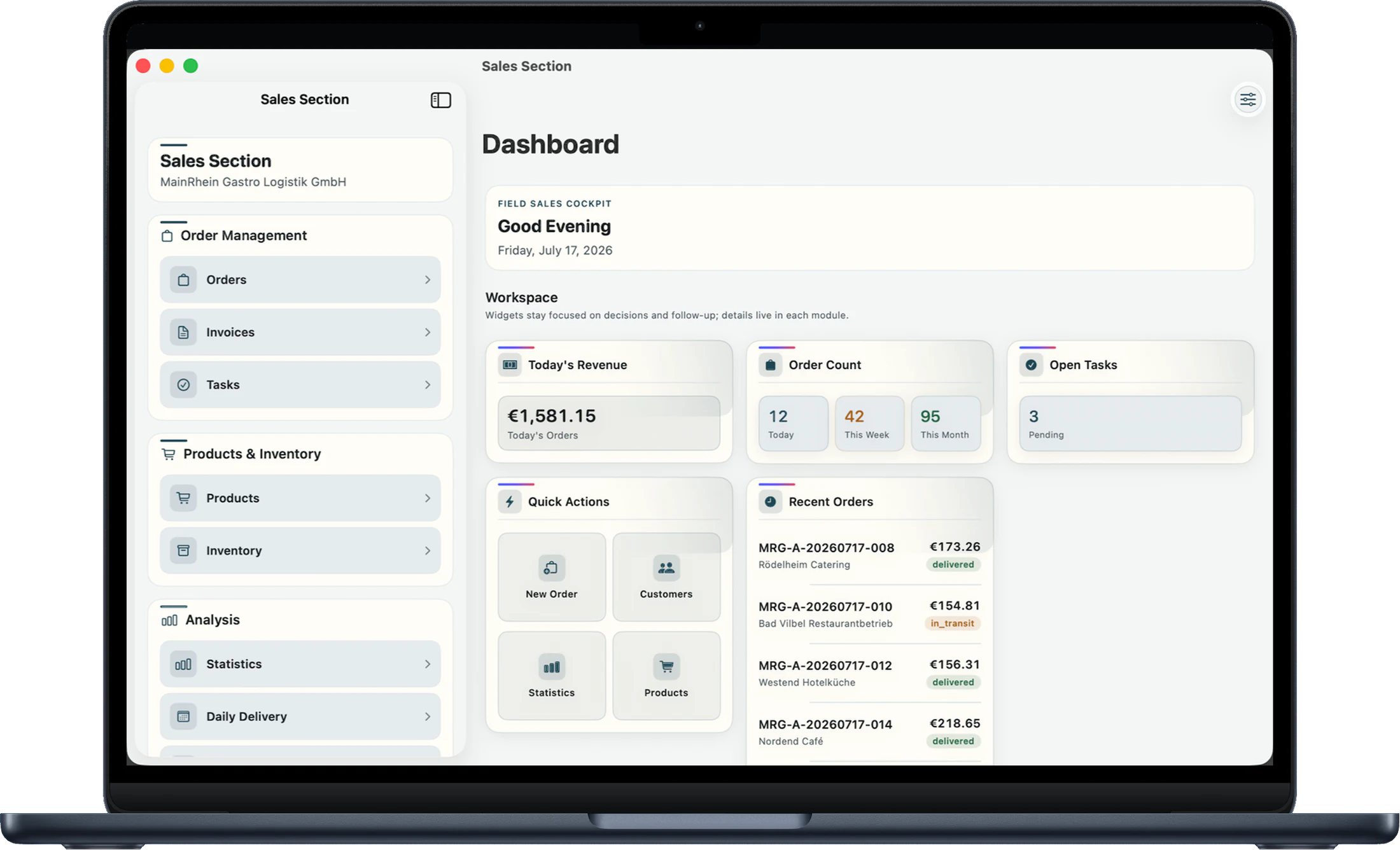The height and width of the screenshot is (850, 1400).
Task: Click the Order Count bag icon
Action: point(770,365)
